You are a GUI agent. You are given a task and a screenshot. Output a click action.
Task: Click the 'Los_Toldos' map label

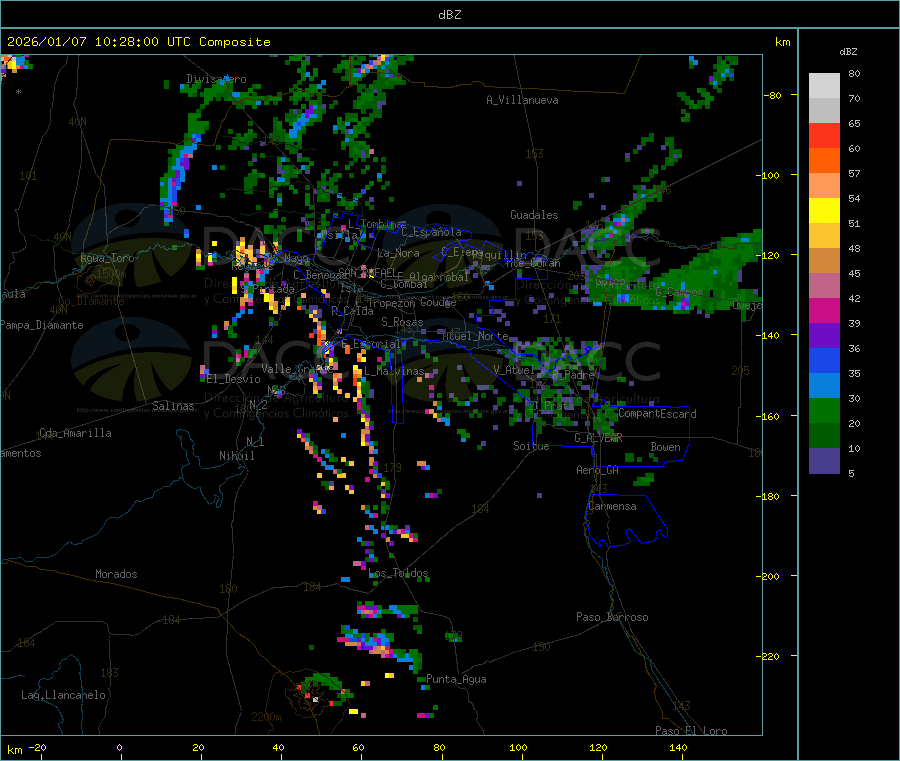[x=398, y=573]
